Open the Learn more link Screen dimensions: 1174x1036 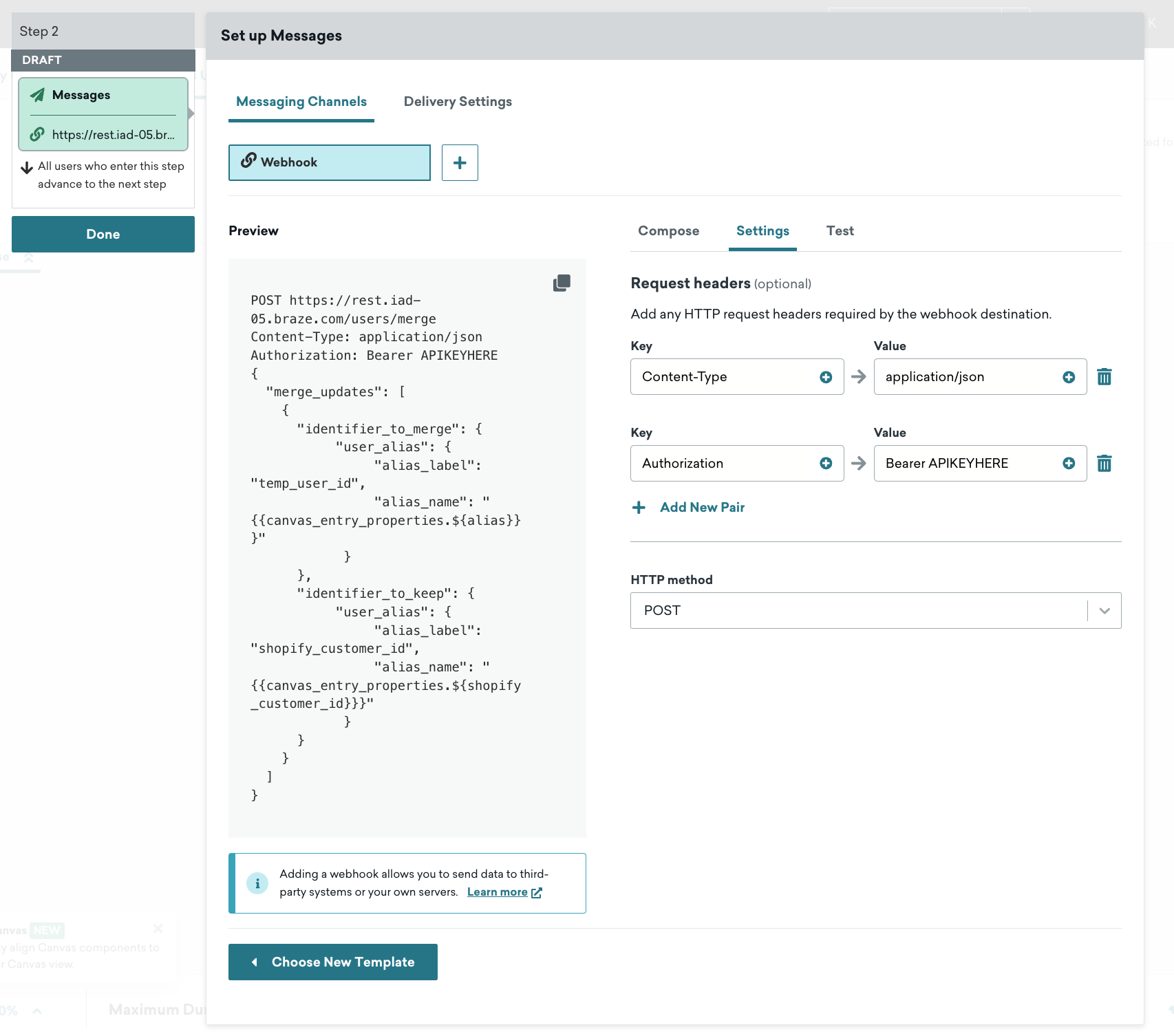497,892
